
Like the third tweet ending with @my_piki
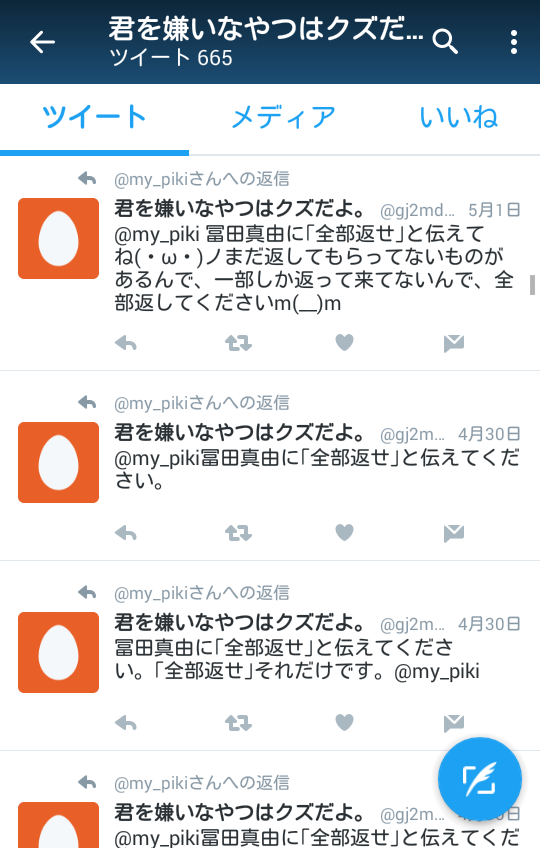click(344, 723)
